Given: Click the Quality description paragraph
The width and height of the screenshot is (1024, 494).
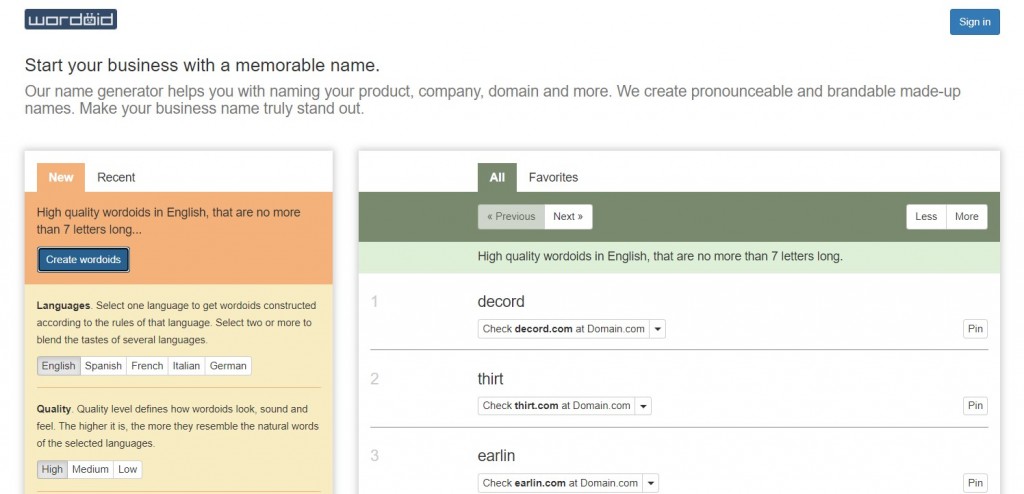Looking at the screenshot, I should coord(178,426).
